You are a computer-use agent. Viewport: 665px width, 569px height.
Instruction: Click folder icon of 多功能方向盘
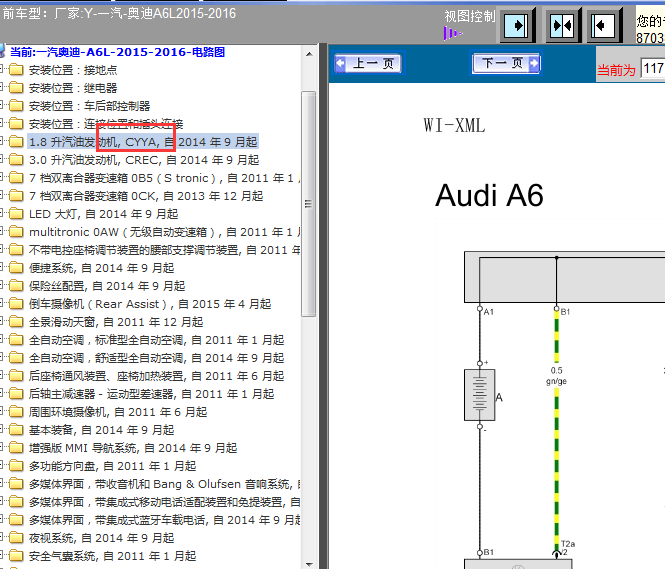[x=16, y=466]
